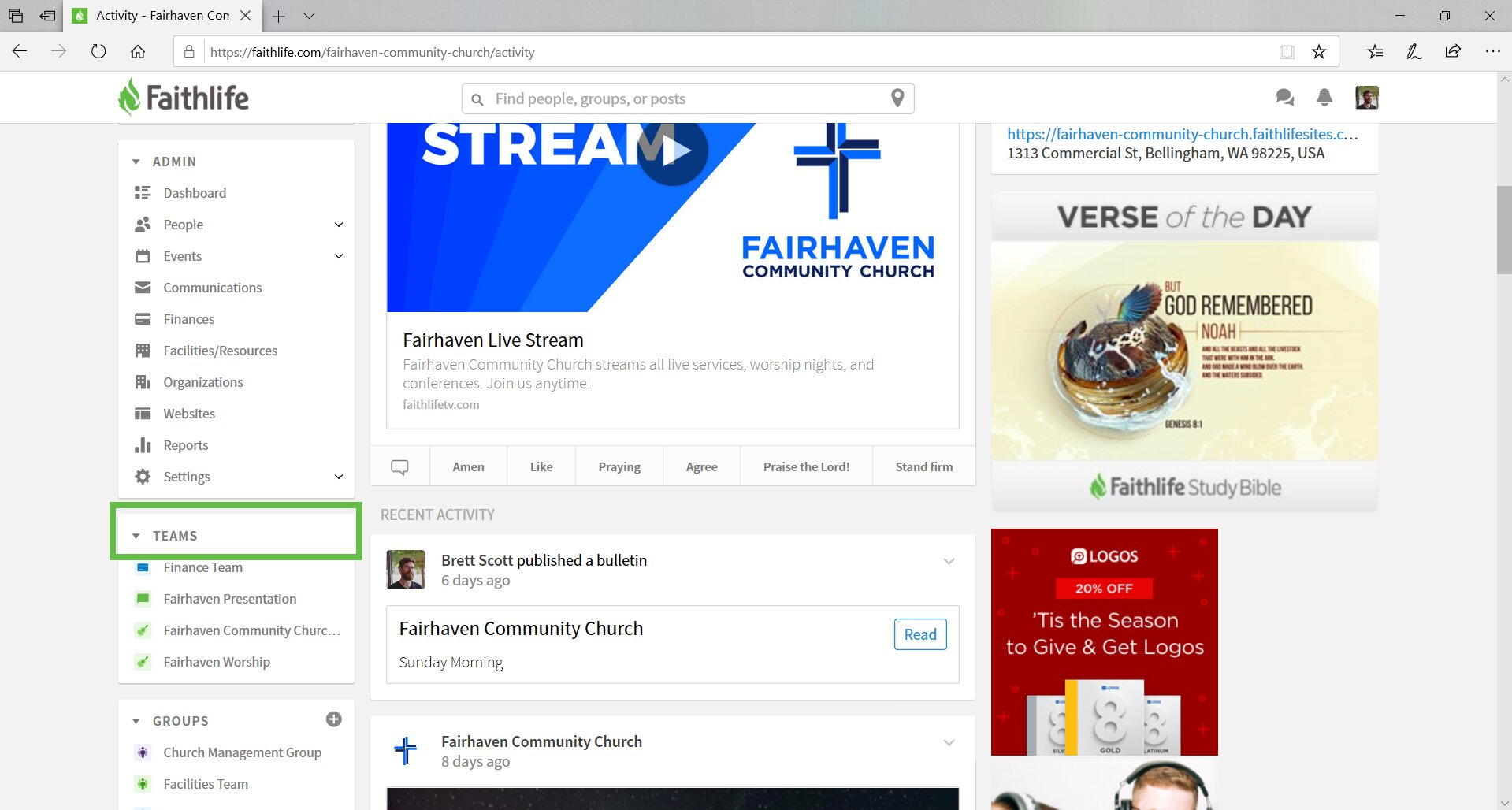Viewport: 1512px width, 810px height.
Task: Expand the Events submenu chevron
Action: point(339,256)
